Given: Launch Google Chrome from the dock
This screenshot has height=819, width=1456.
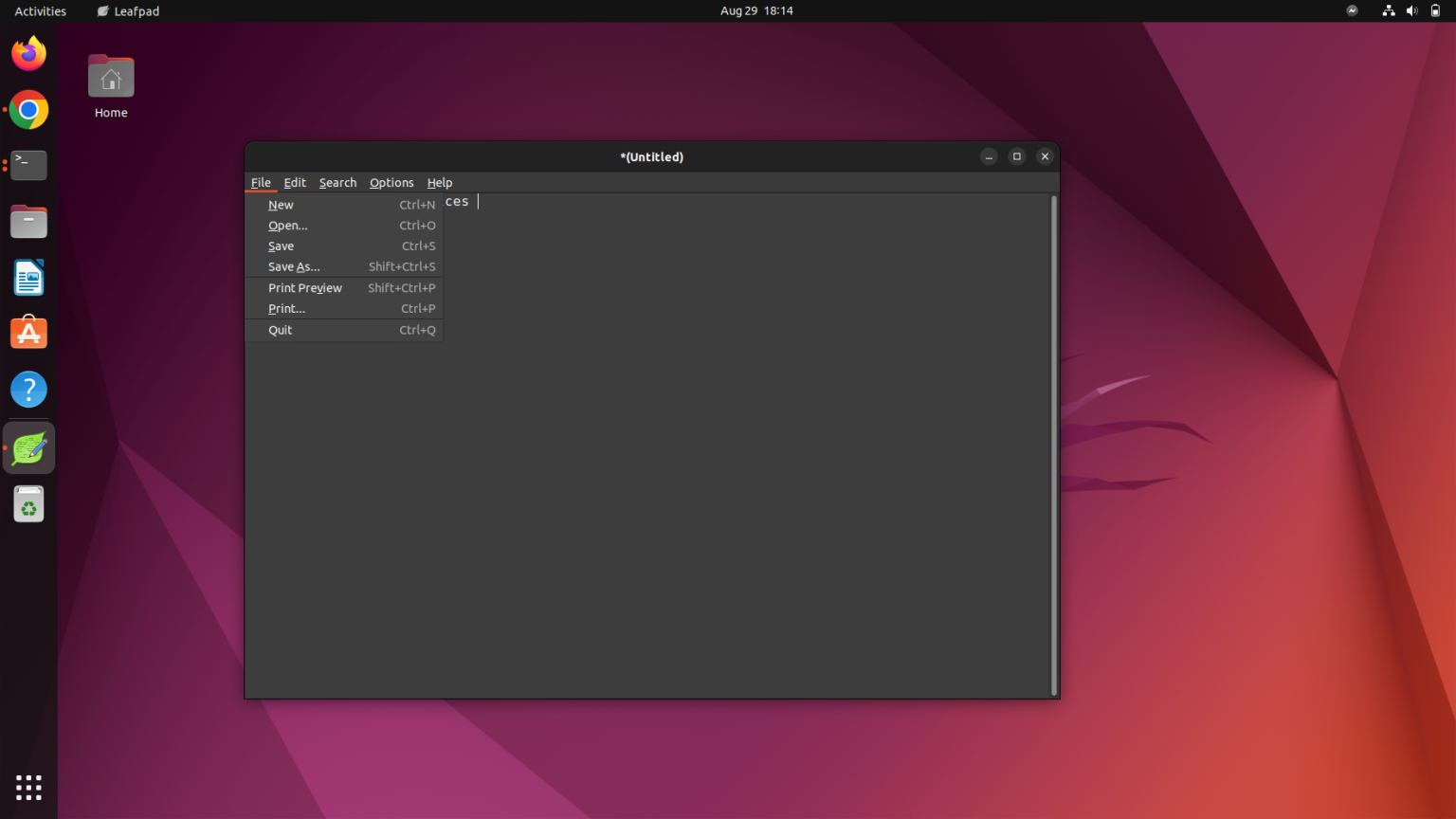Looking at the screenshot, I should (28, 110).
